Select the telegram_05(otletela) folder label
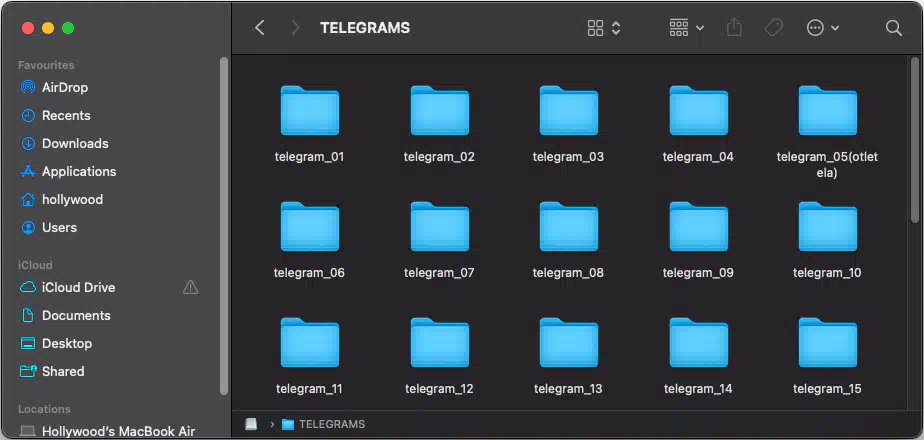The width and height of the screenshot is (924, 440). 826,164
